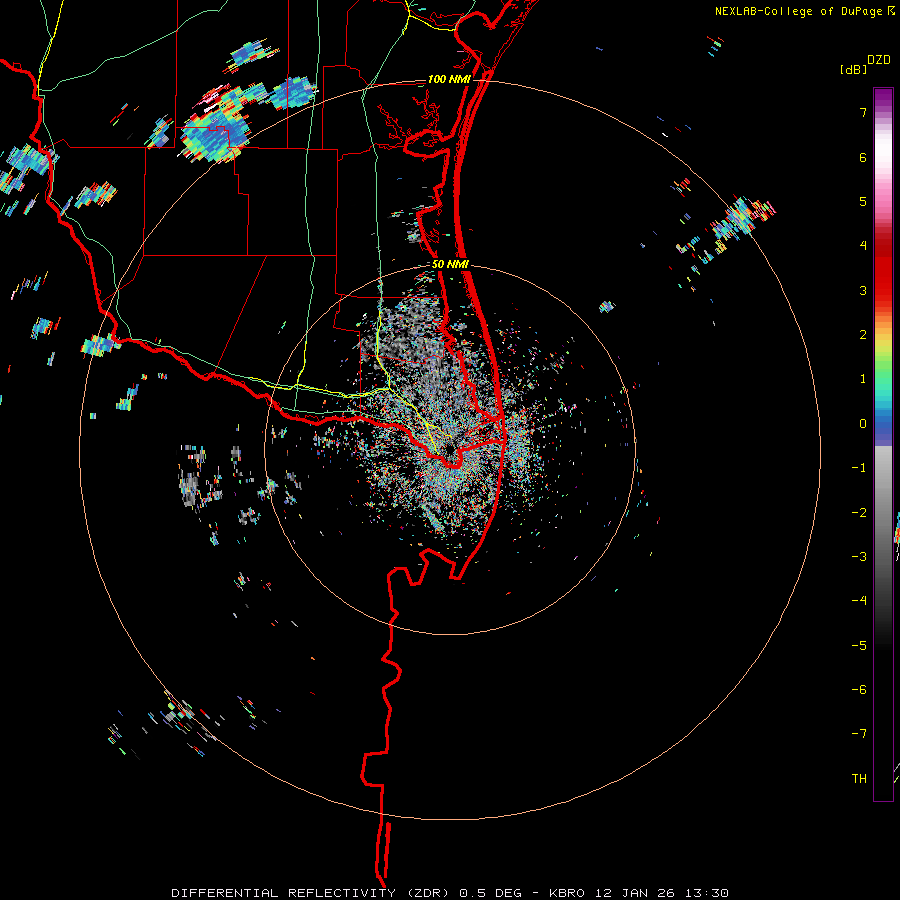Click the 0 value on the color scale
The height and width of the screenshot is (900, 900).
click(x=863, y=424)
